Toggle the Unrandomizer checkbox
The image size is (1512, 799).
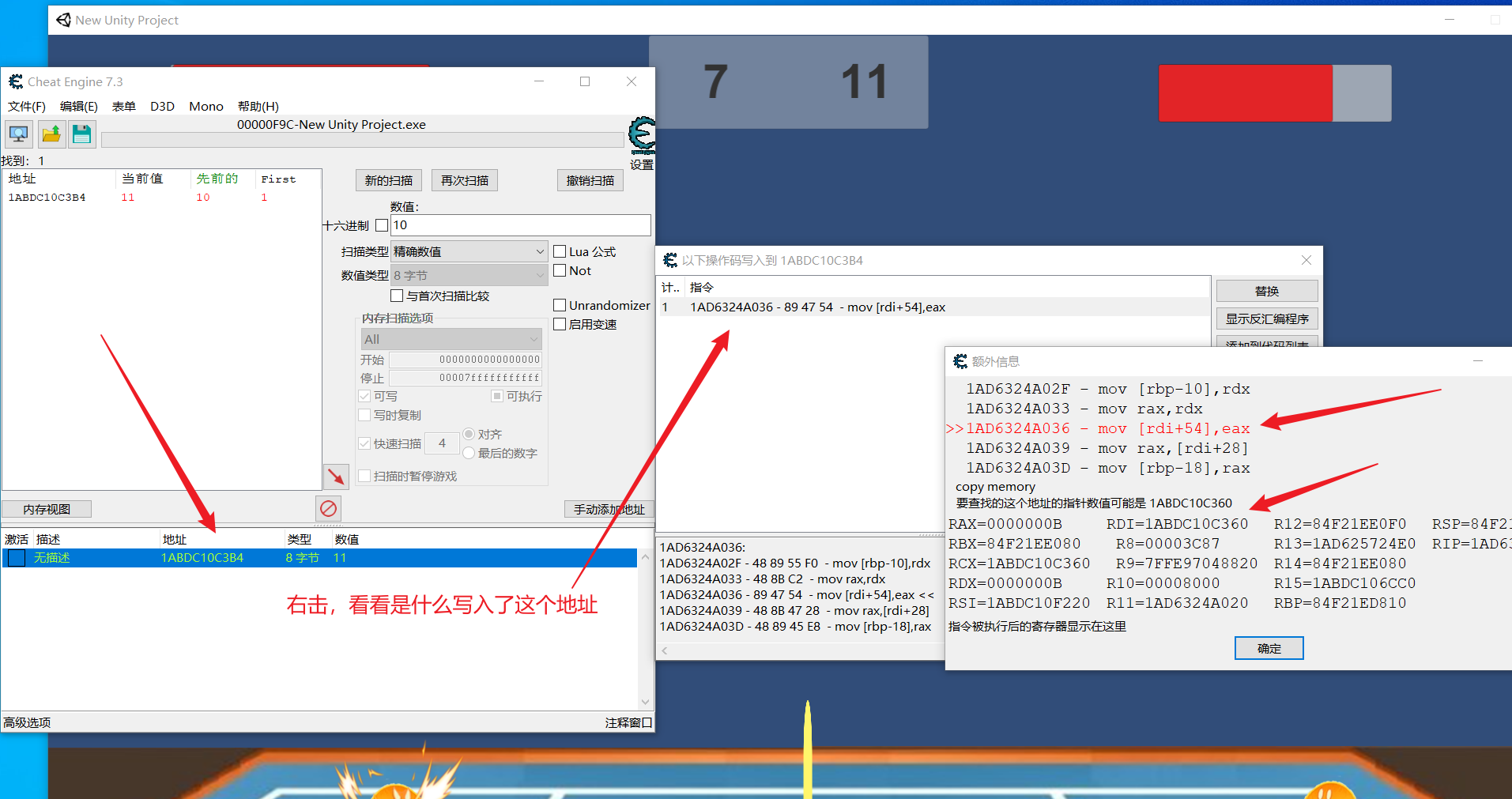(x=560, y=305)
